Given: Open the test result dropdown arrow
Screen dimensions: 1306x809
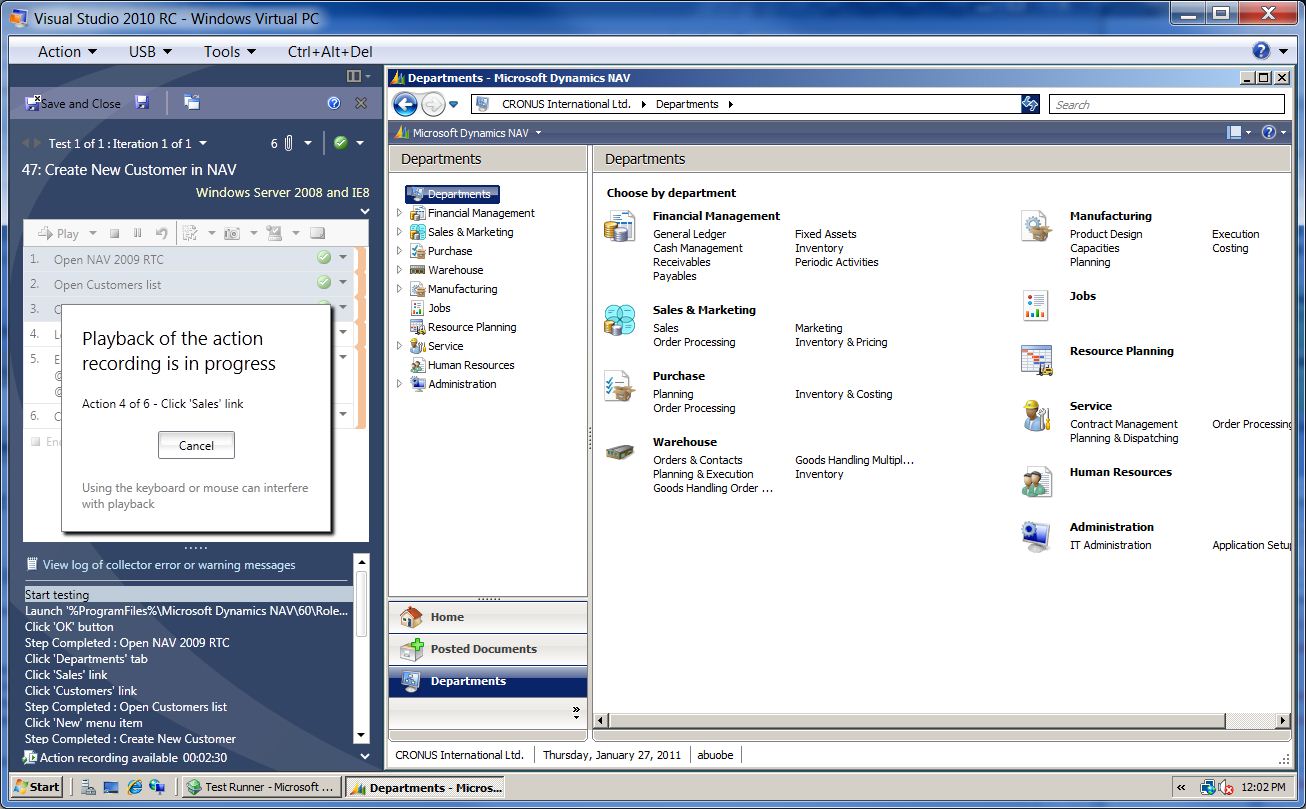Looking at the screenshot, I should pyautogui.click(x=360, y=144).
